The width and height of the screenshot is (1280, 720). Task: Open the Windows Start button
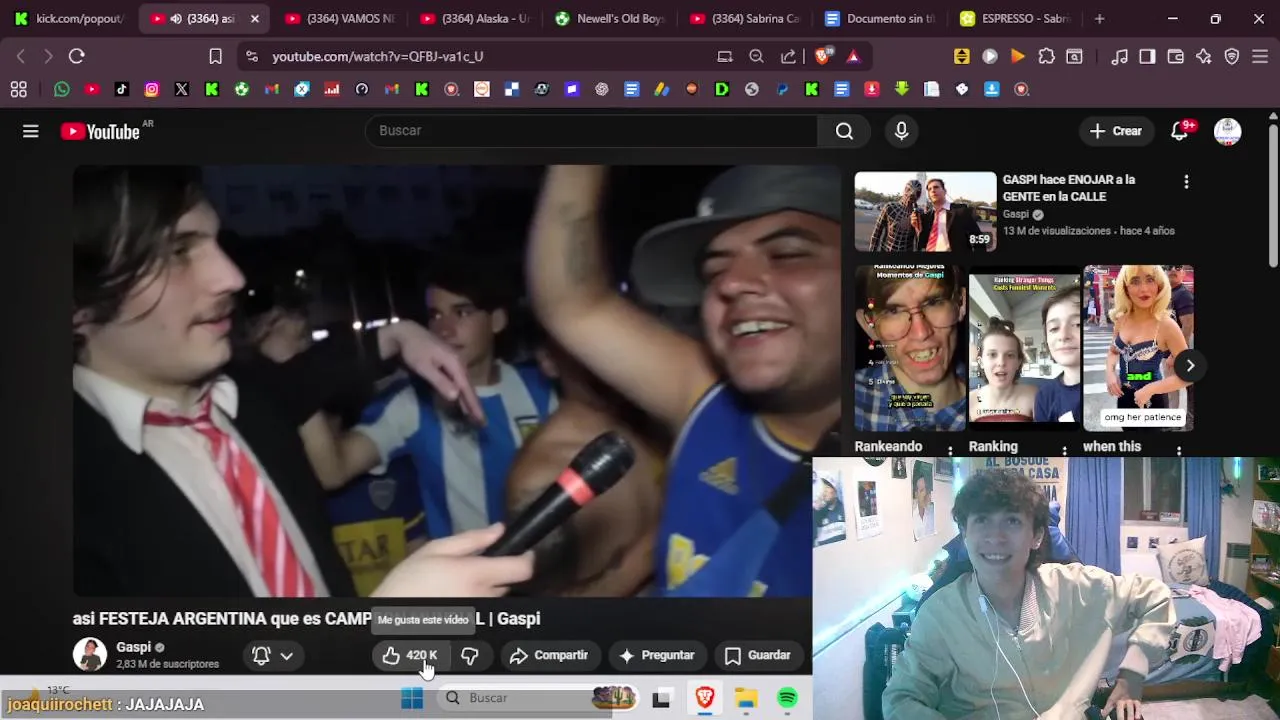tap(412, 698)
